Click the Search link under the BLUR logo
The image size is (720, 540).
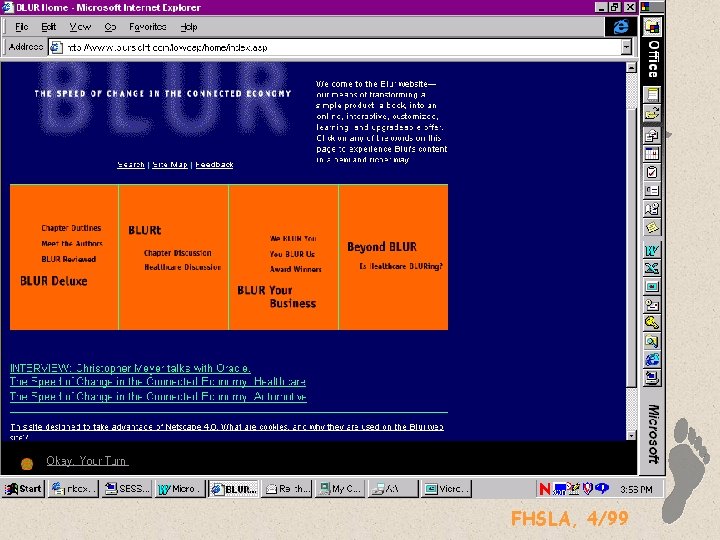coord(131,164)
